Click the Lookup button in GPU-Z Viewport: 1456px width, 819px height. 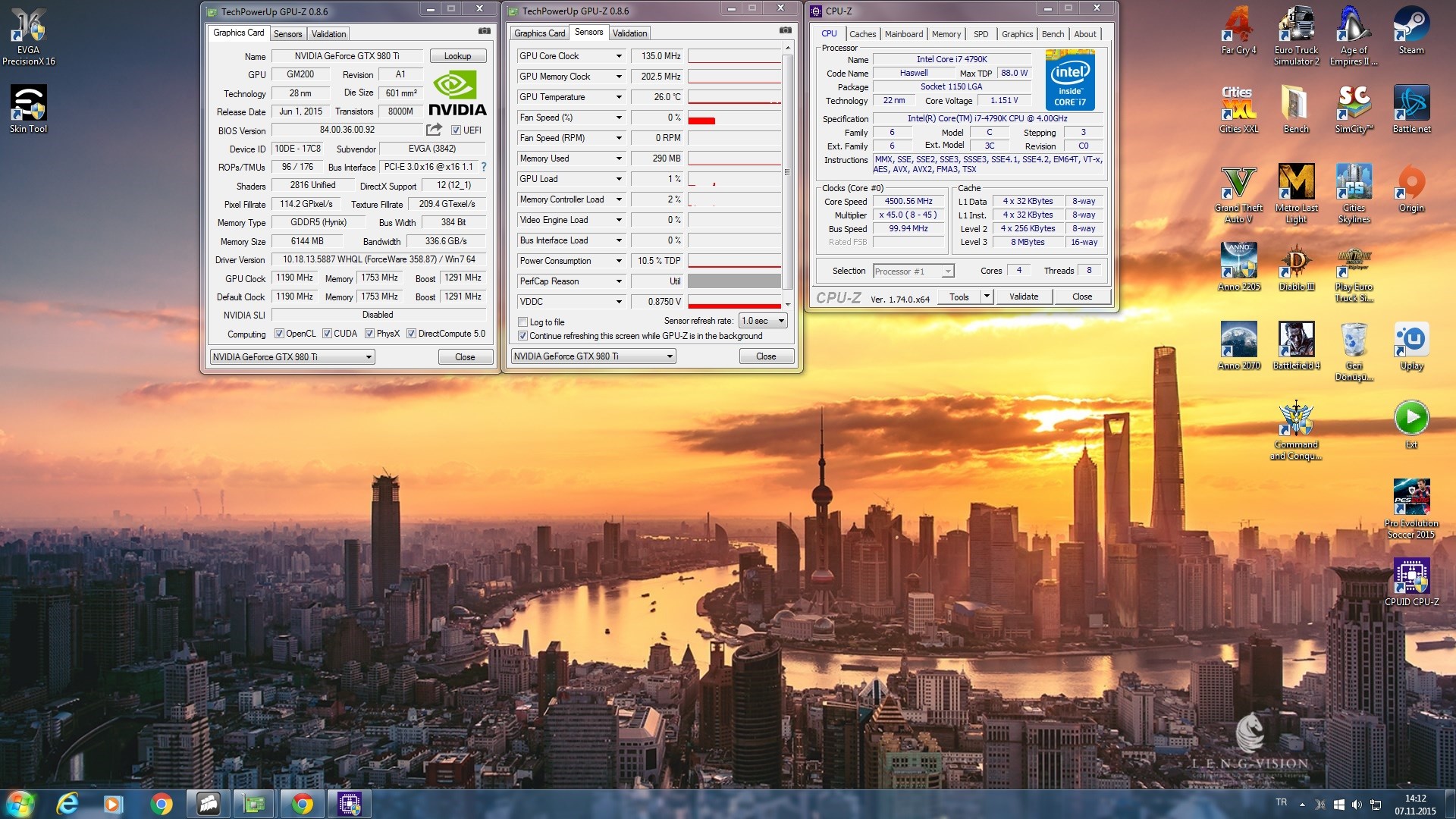pyautogui.click(x=457, y=56)
